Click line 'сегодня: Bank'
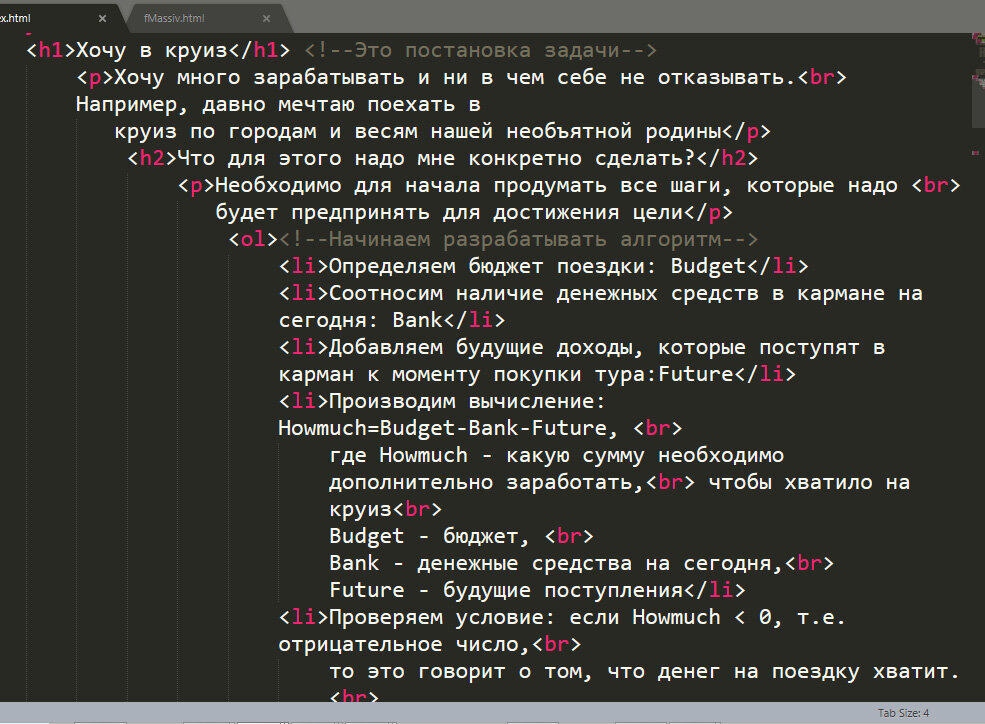 (x=391, y=320)
